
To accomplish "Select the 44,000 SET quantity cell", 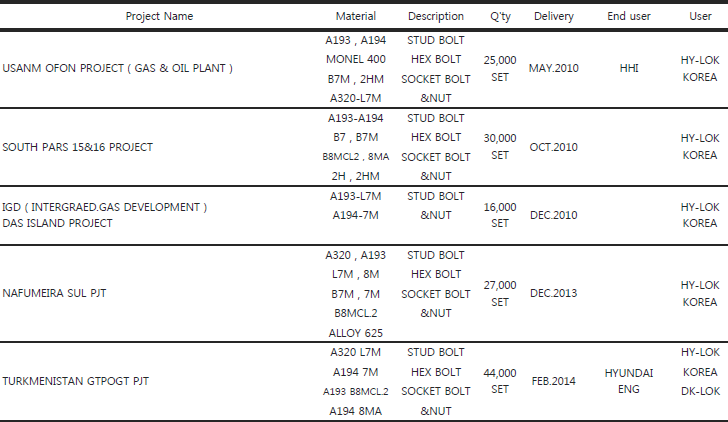I will (x=500, y=381).
